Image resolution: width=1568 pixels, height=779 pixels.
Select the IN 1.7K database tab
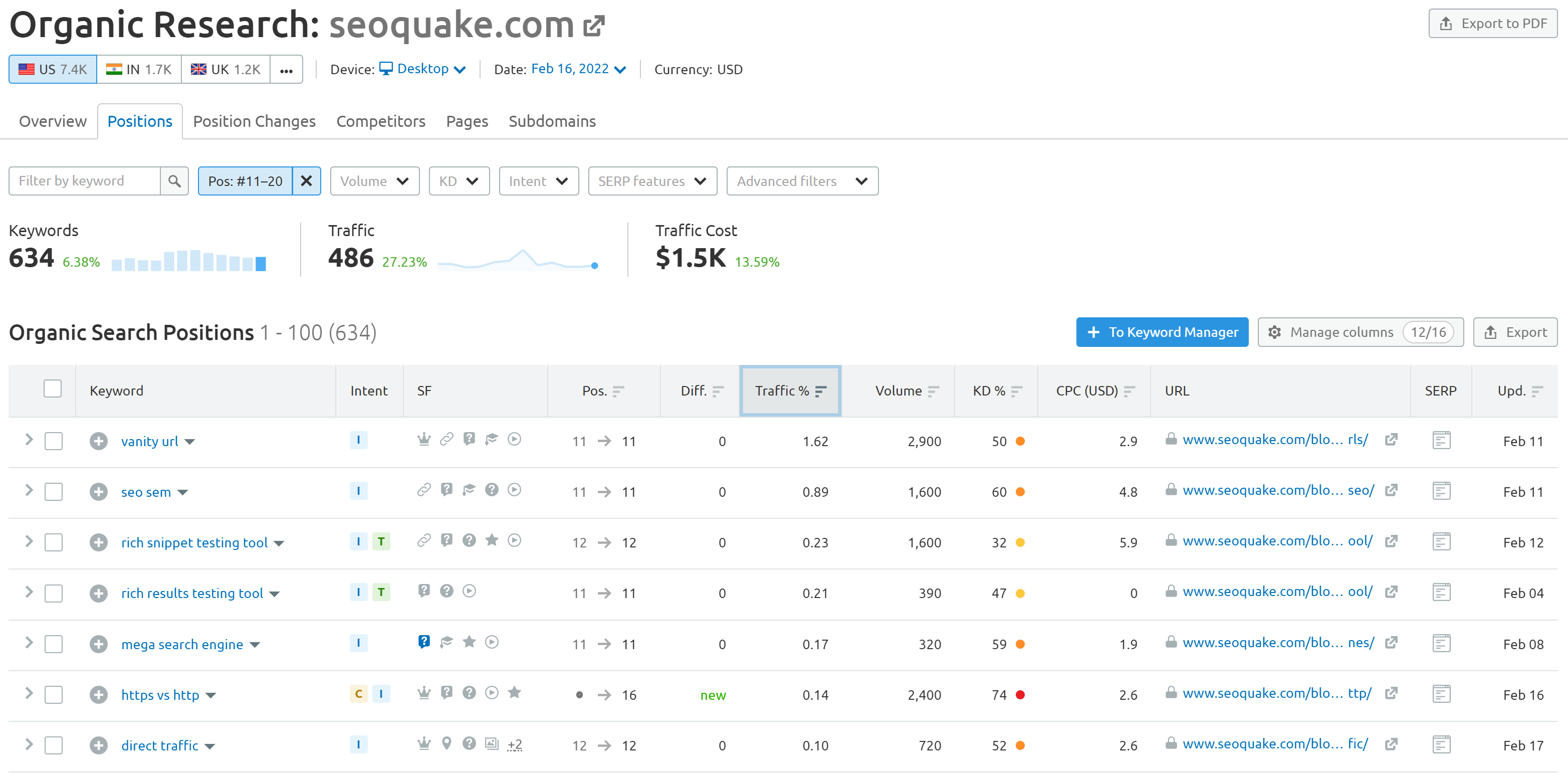139,70
